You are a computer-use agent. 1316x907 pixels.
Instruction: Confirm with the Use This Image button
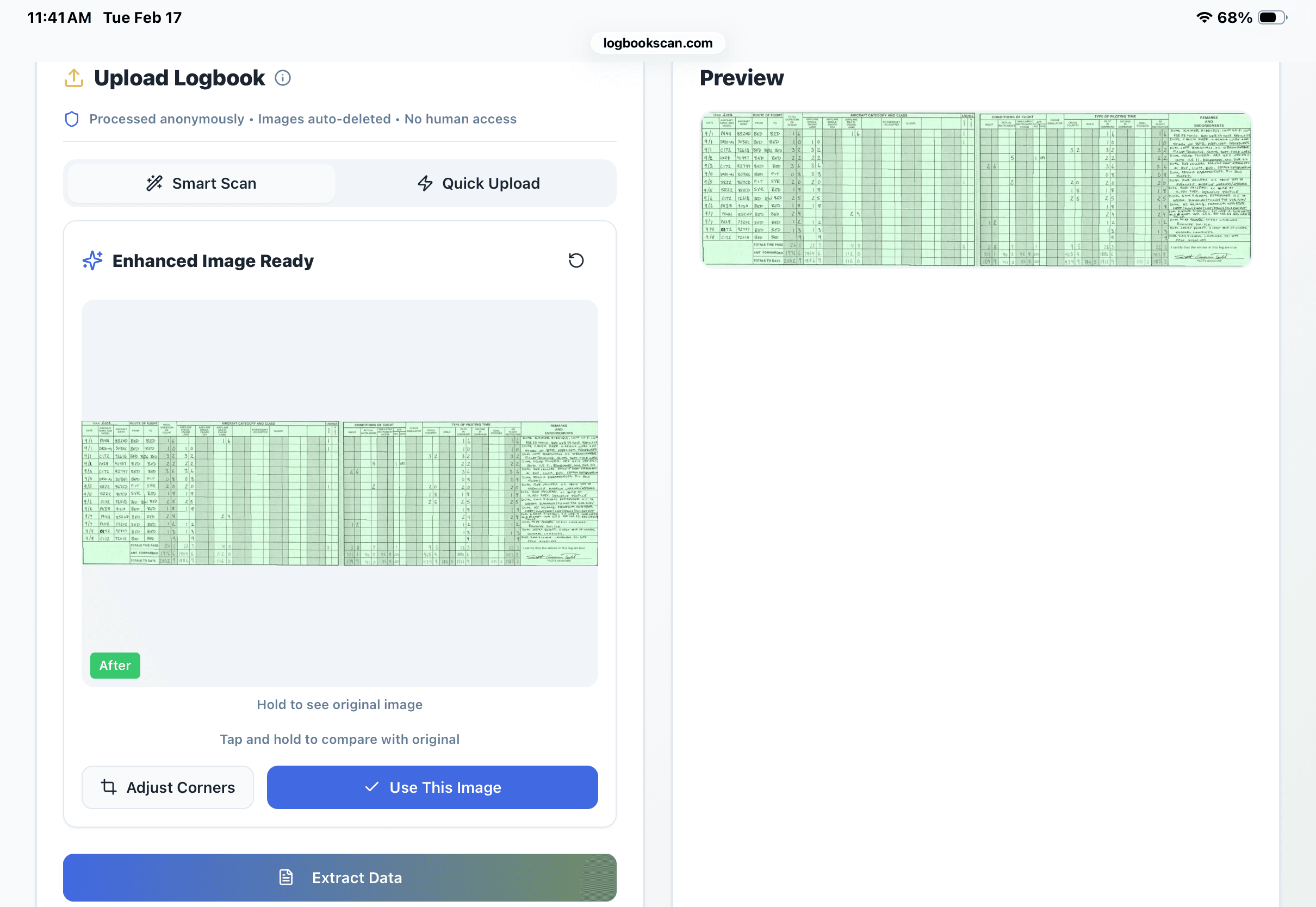tap(432, 787)
